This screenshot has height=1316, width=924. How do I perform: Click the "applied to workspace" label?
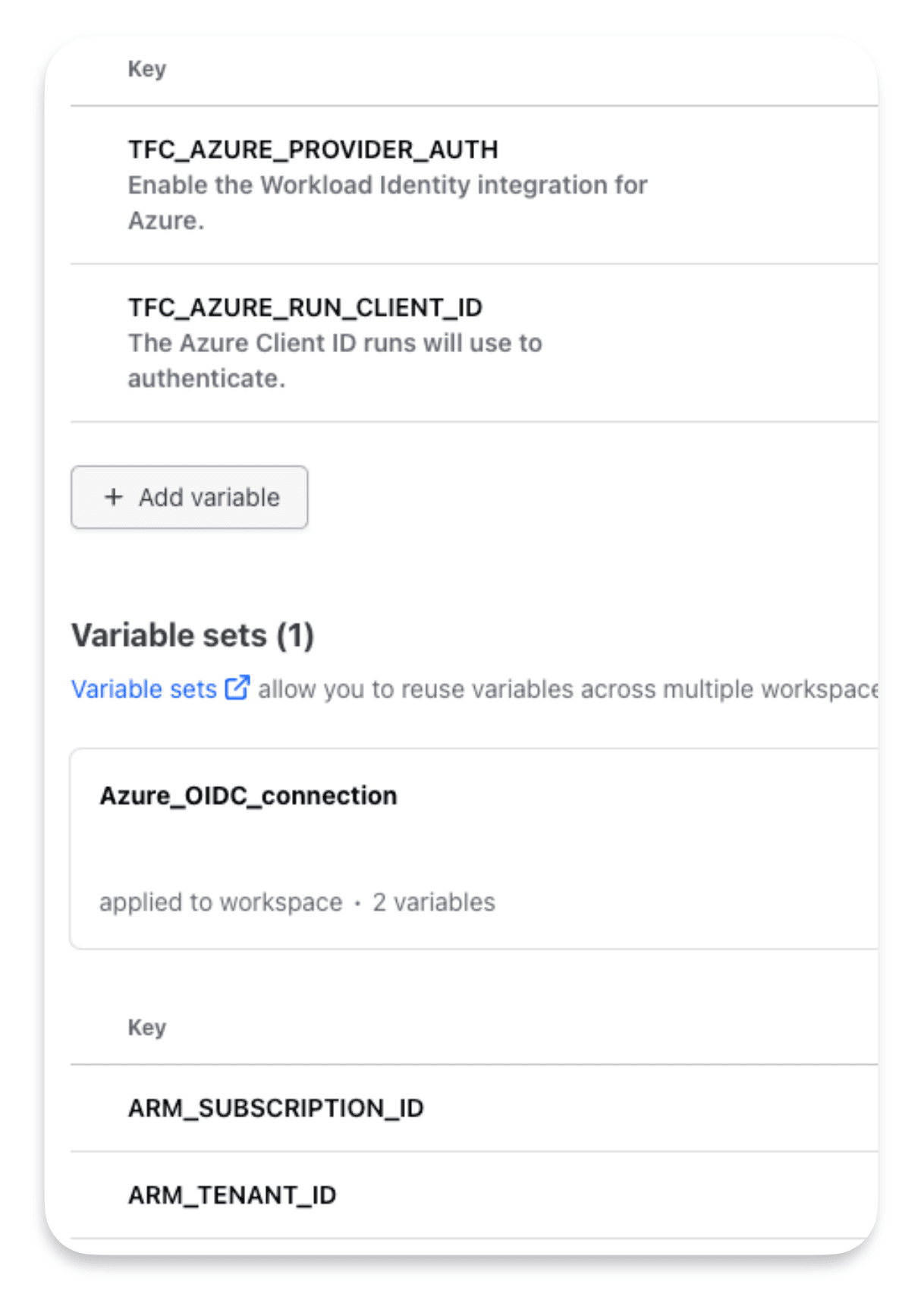tap(221, 902)
